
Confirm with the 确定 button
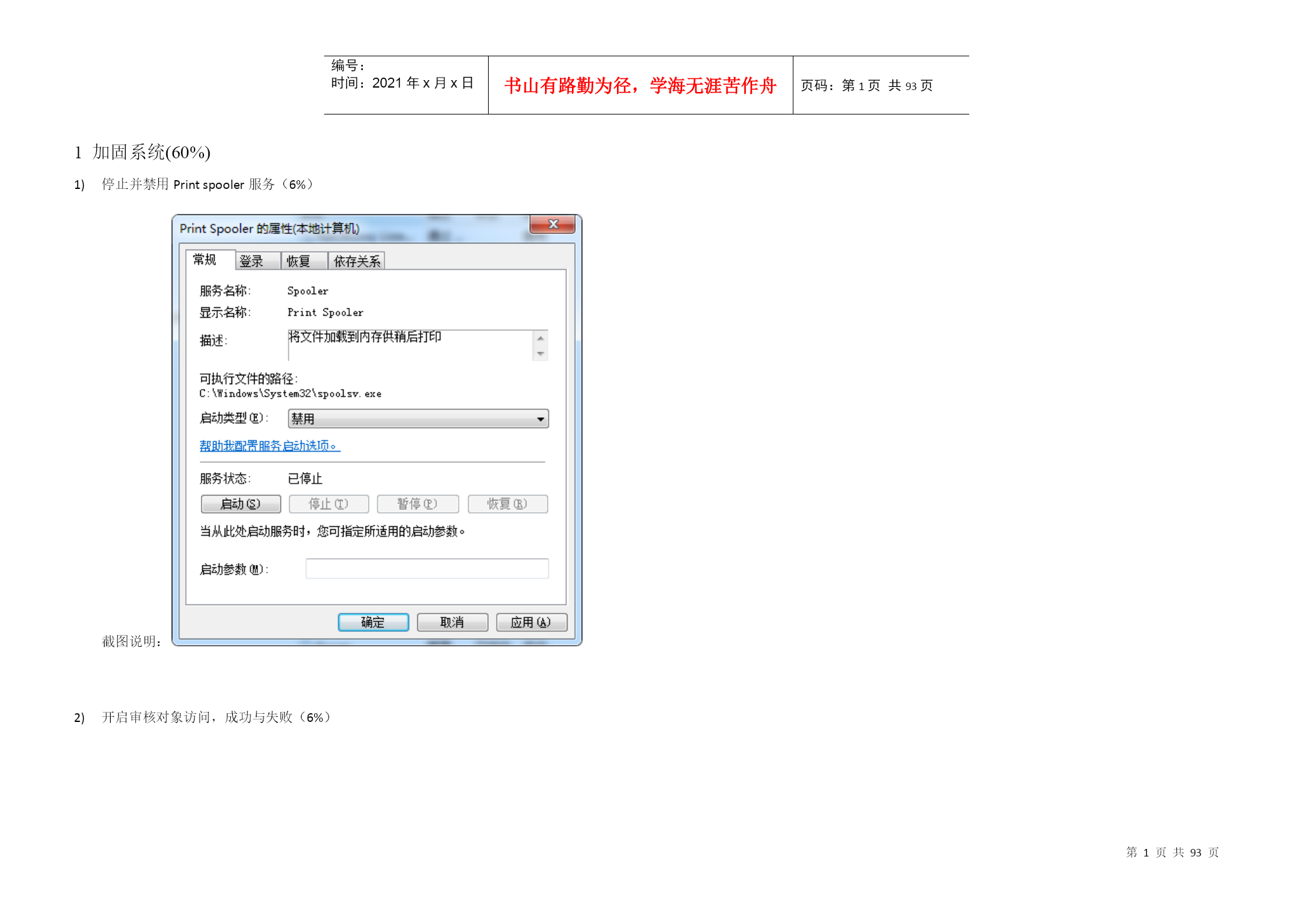(x=373, y=622)
